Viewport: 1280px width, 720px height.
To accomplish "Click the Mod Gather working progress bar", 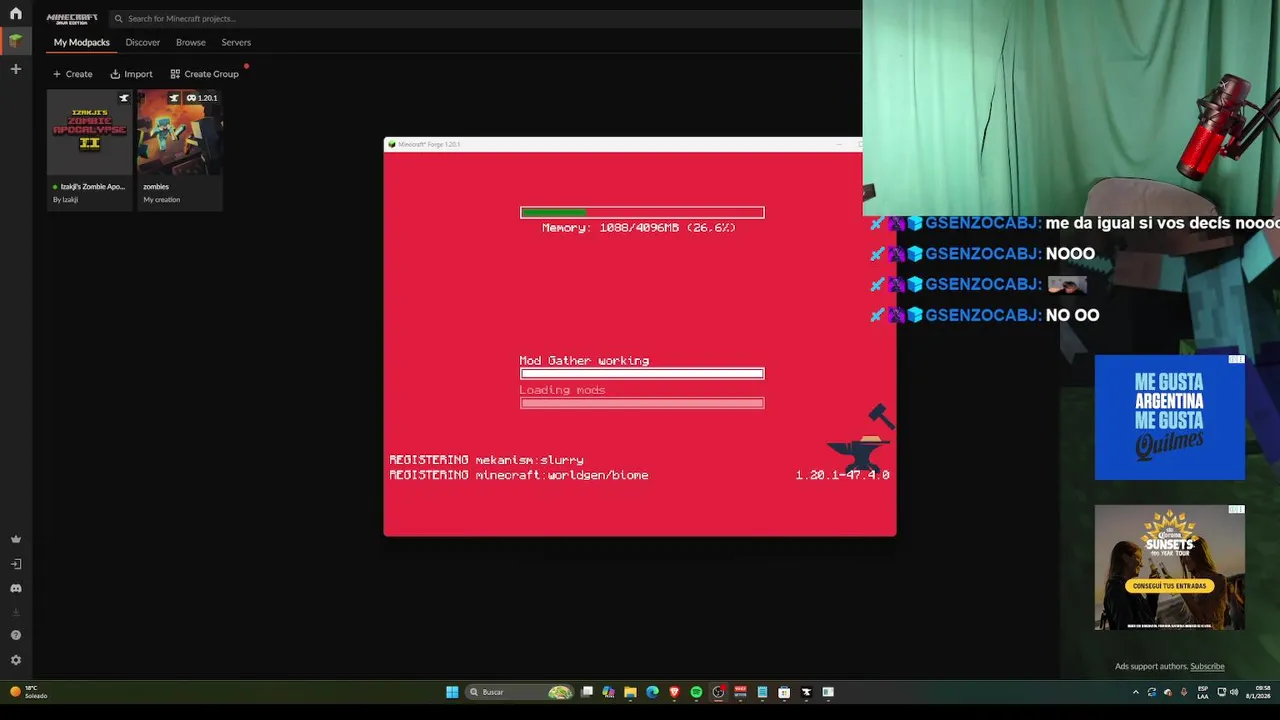I will point(642,374).
